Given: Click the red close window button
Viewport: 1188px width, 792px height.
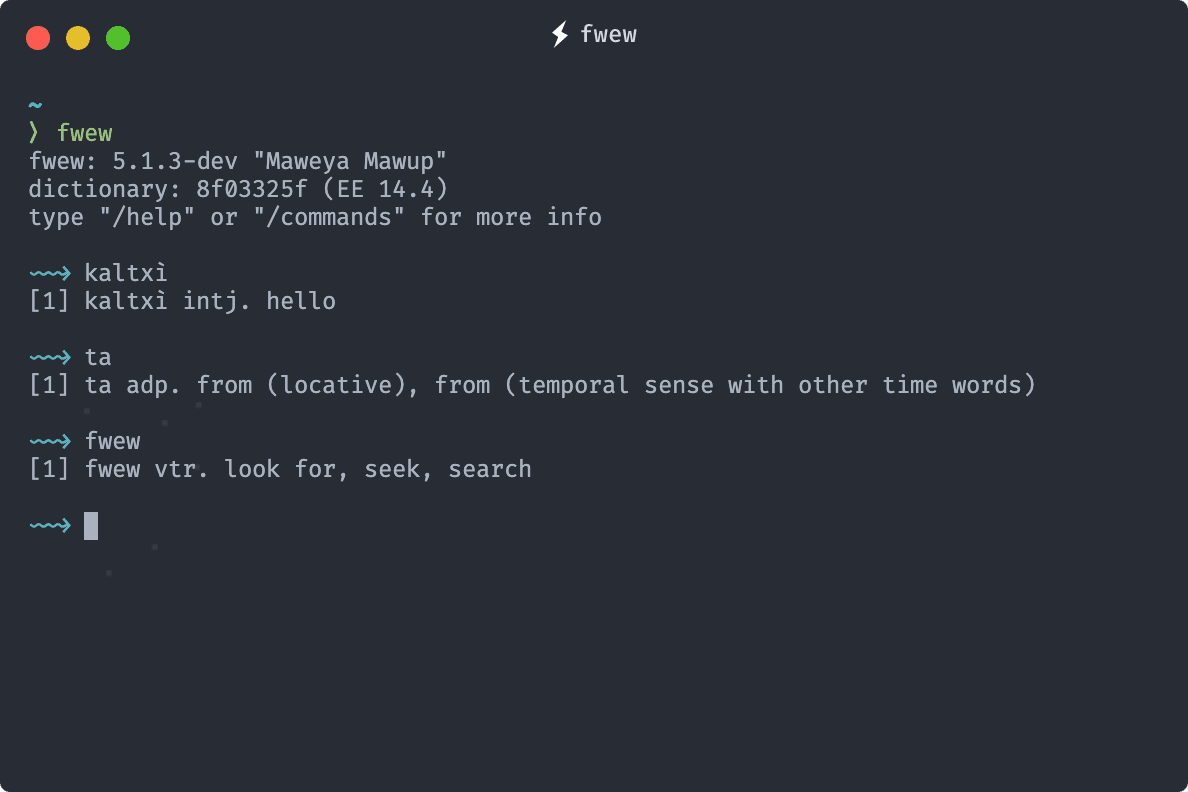Looking at the screenshot, I should [x=38, y=38].
